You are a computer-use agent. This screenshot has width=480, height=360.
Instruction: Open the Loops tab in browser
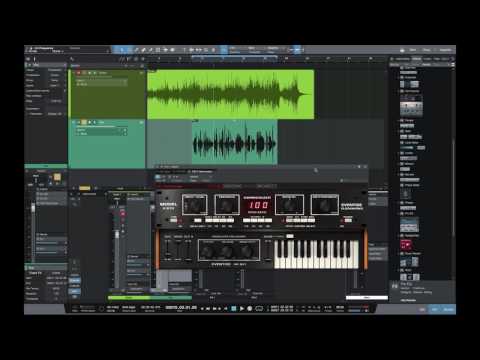427,59
